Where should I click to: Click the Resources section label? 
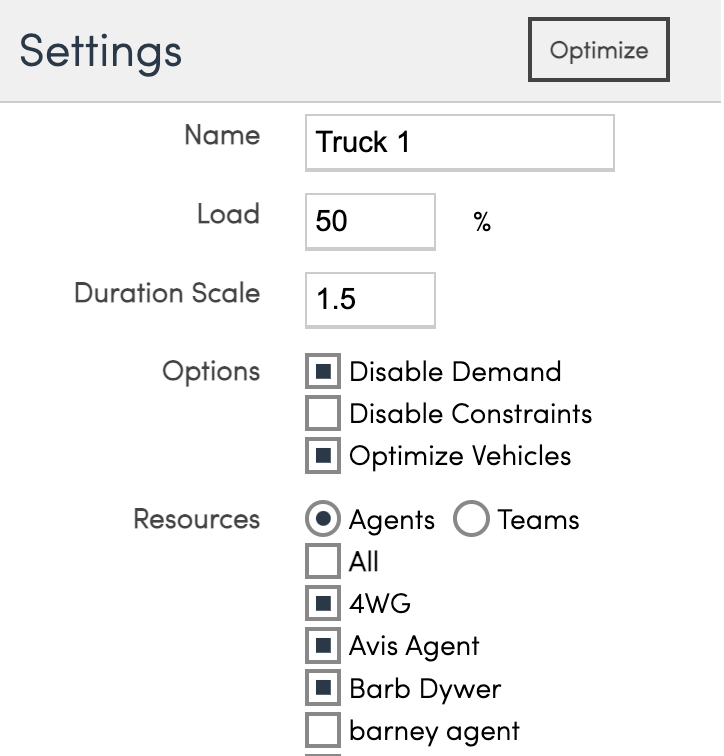coord(196,519)
